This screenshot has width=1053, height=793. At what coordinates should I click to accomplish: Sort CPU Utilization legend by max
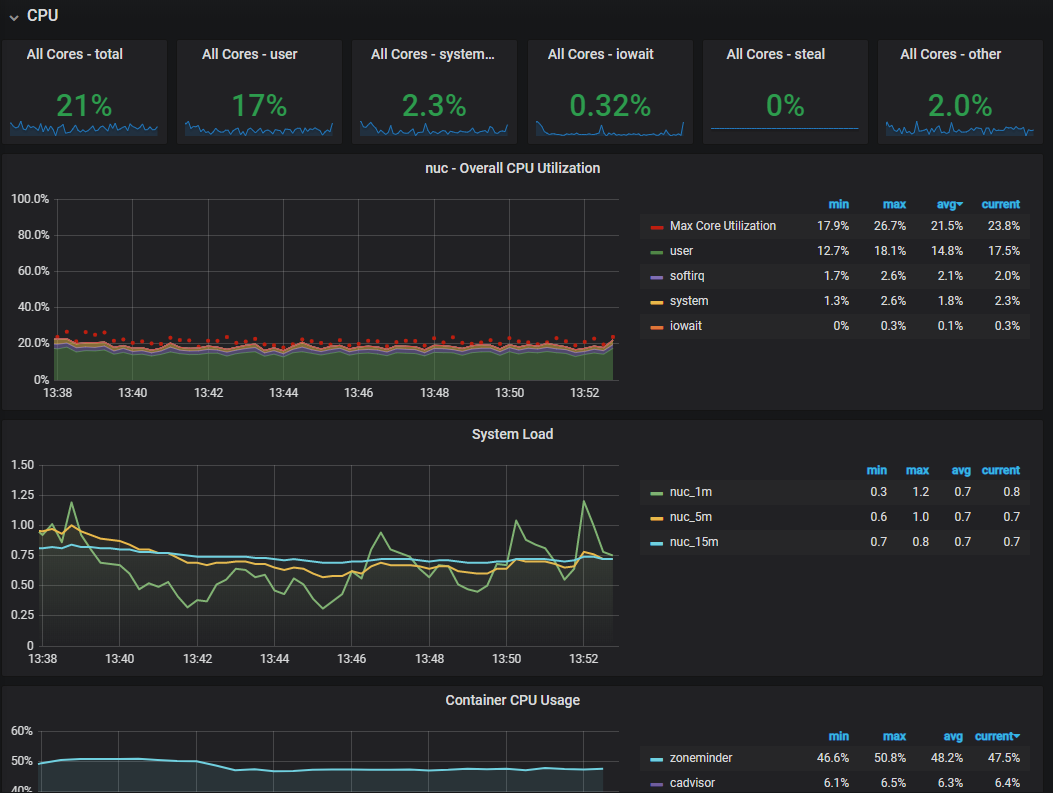pos(894,204)
